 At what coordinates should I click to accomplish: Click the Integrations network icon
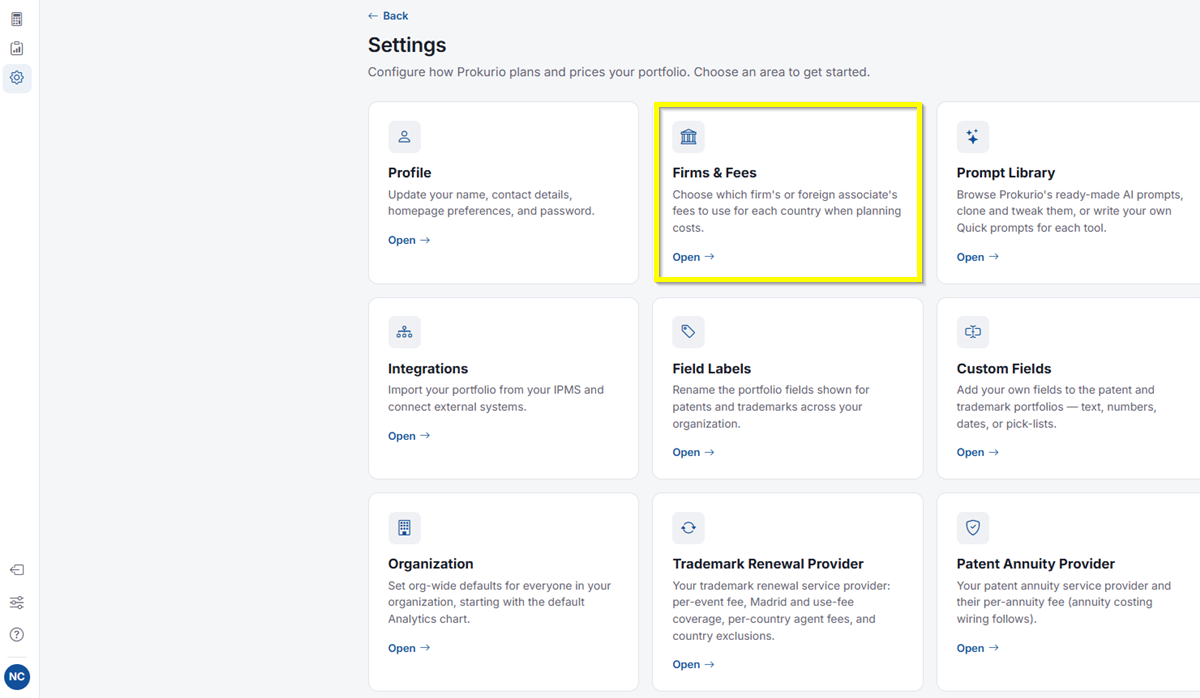coord(404,332)
